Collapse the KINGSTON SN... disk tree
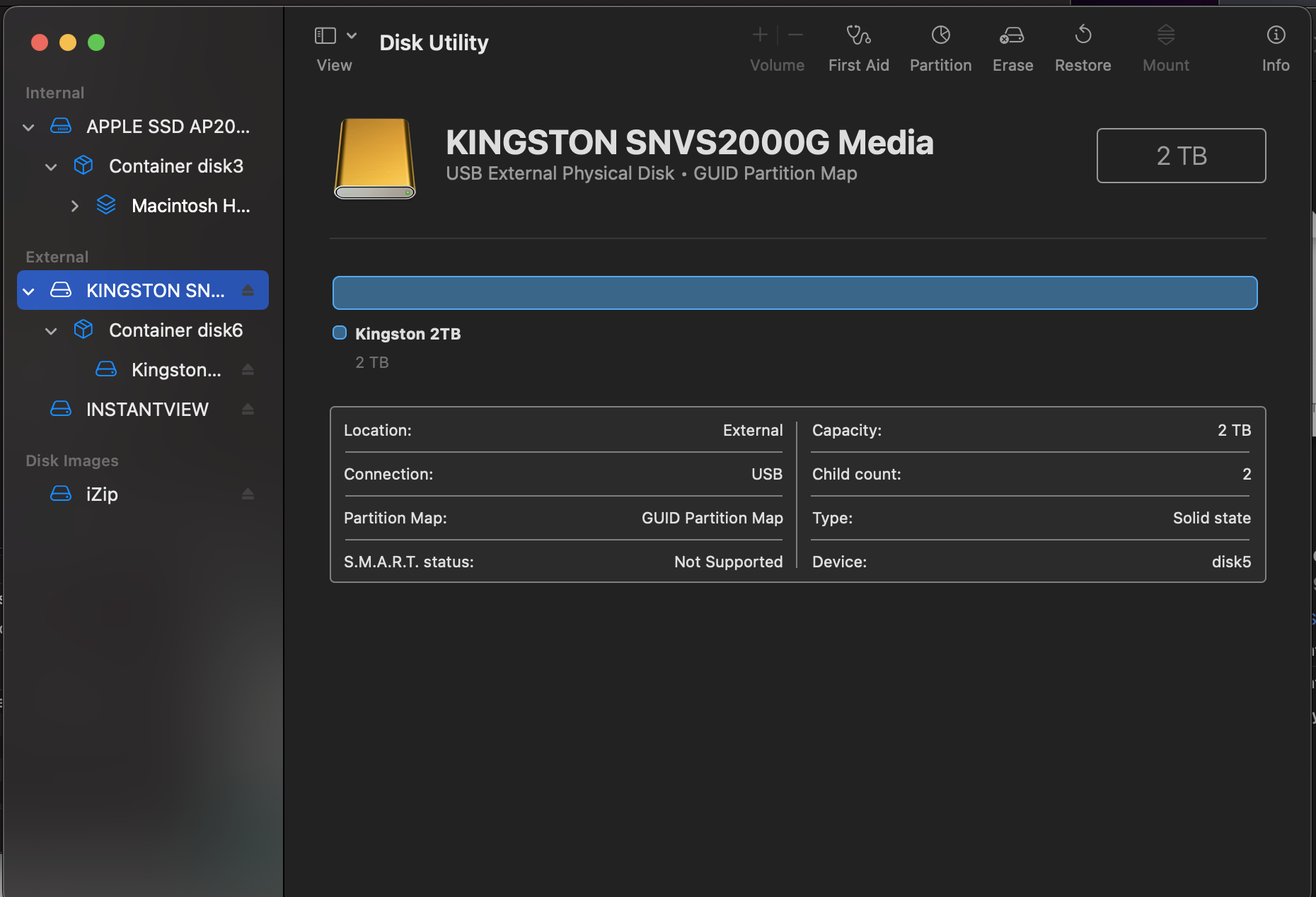Screen dimensions: 1316x897 [x=28, y=291]
